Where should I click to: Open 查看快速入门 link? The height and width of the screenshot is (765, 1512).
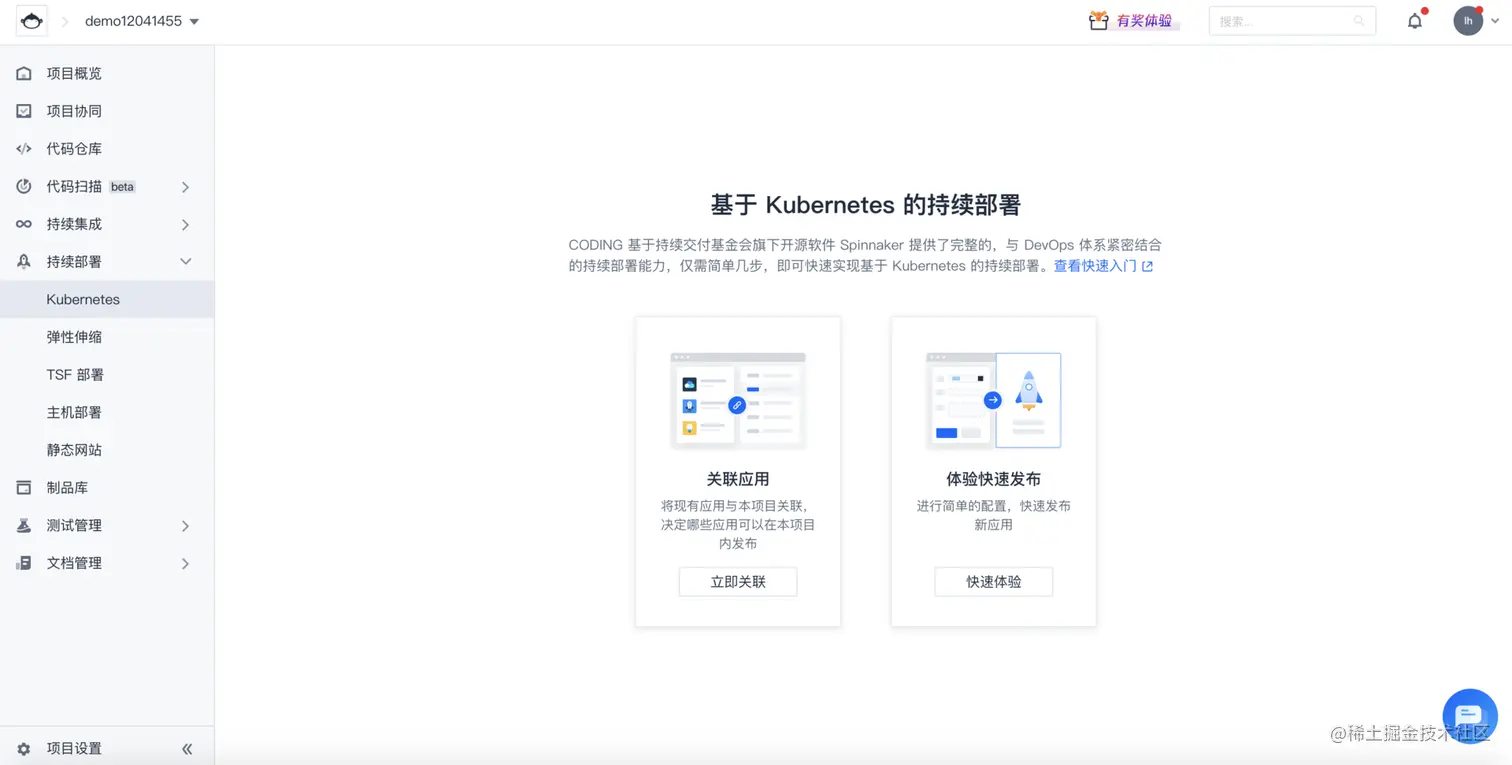click(1095, 266)
